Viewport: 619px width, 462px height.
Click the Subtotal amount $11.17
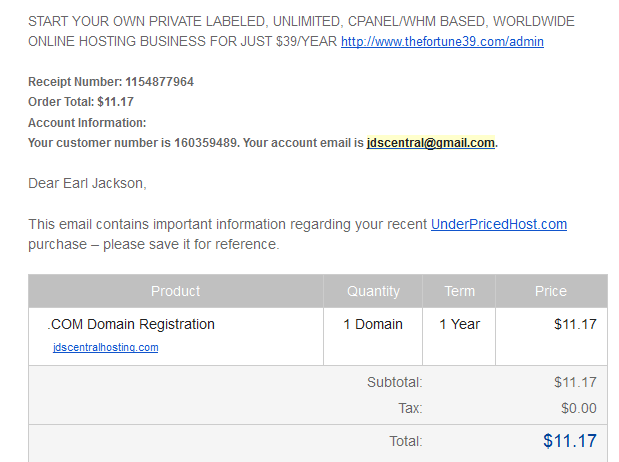coord(575,382)
